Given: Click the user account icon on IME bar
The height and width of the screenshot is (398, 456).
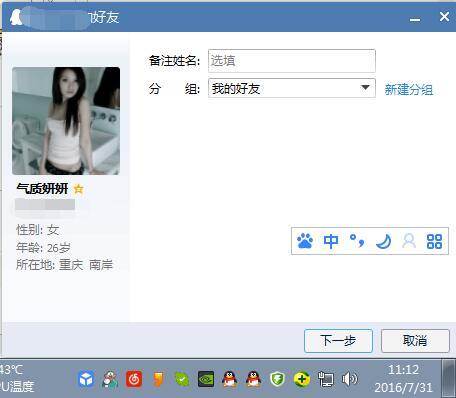Looking at the screenshot, I should point(409,241).
